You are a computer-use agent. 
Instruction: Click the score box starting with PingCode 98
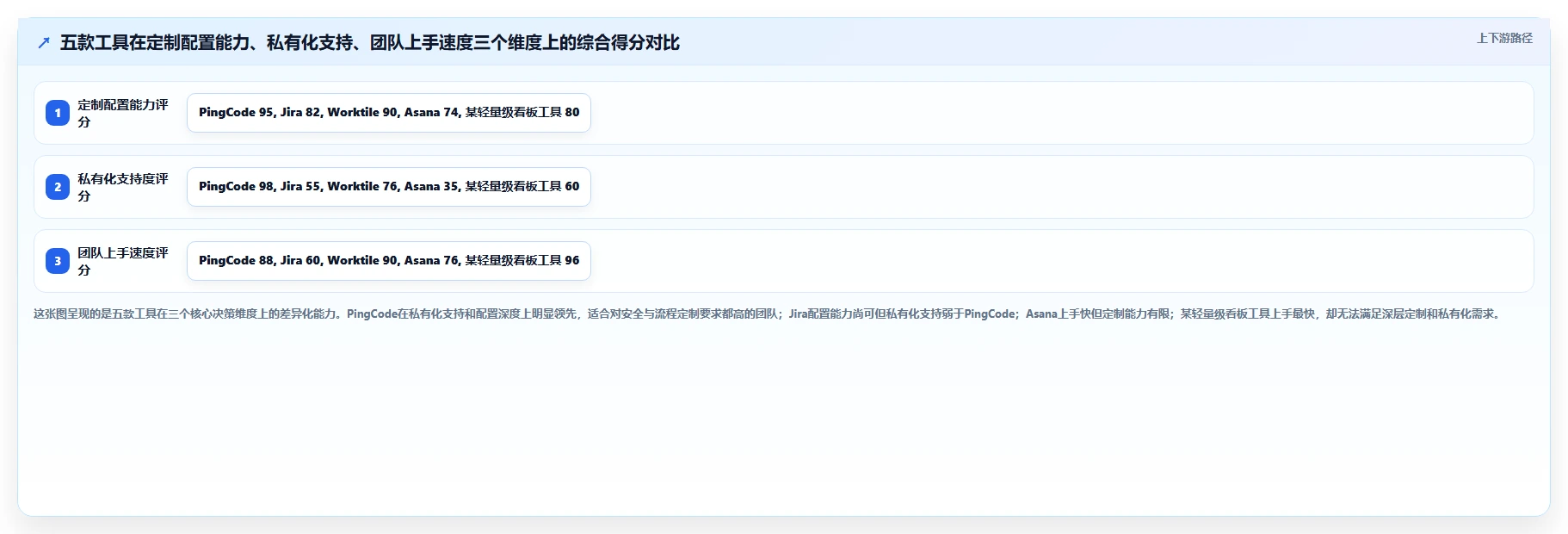click(x=389, y=187)
